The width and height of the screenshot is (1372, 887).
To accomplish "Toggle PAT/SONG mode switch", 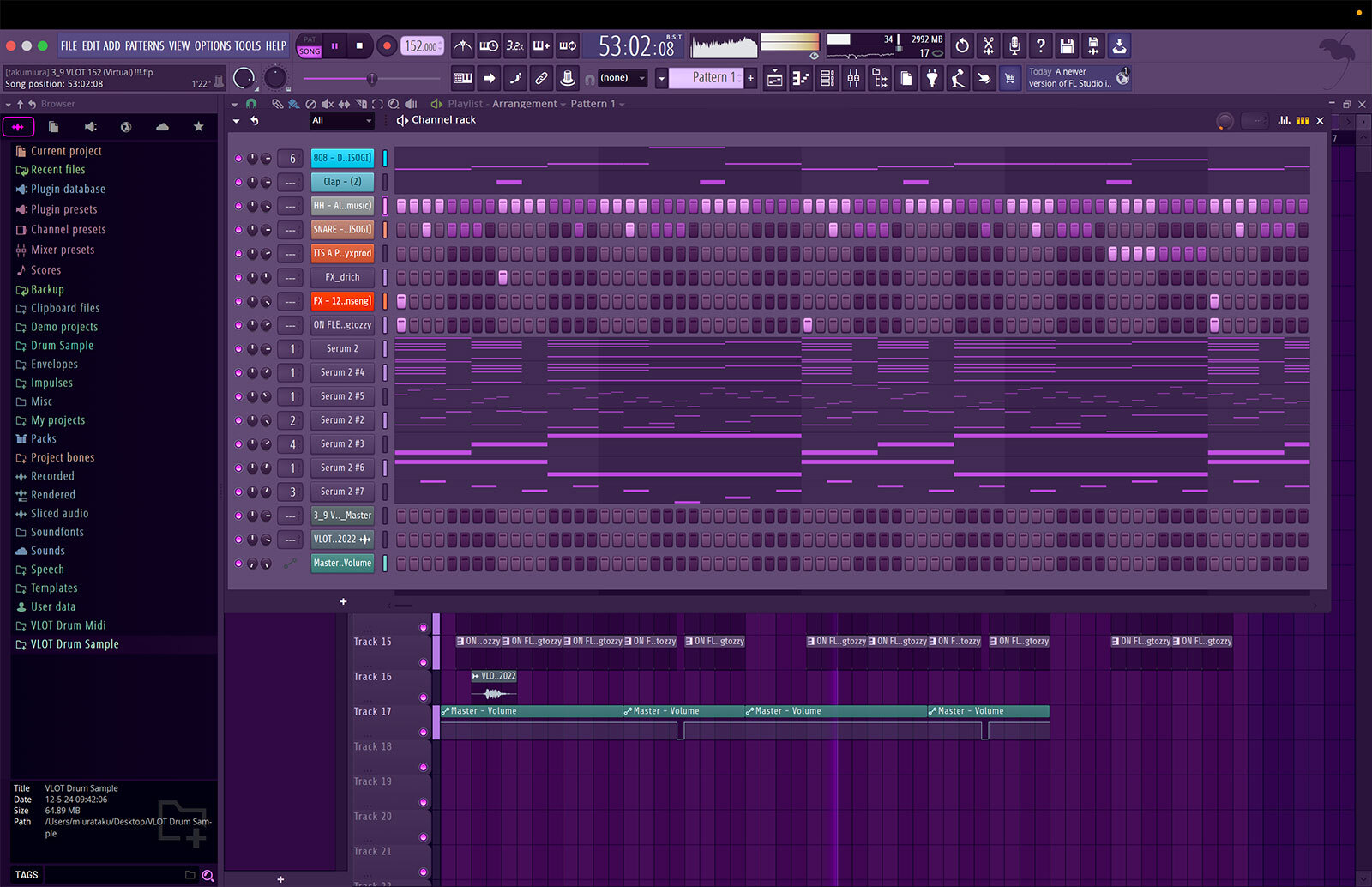I will 309,46.
